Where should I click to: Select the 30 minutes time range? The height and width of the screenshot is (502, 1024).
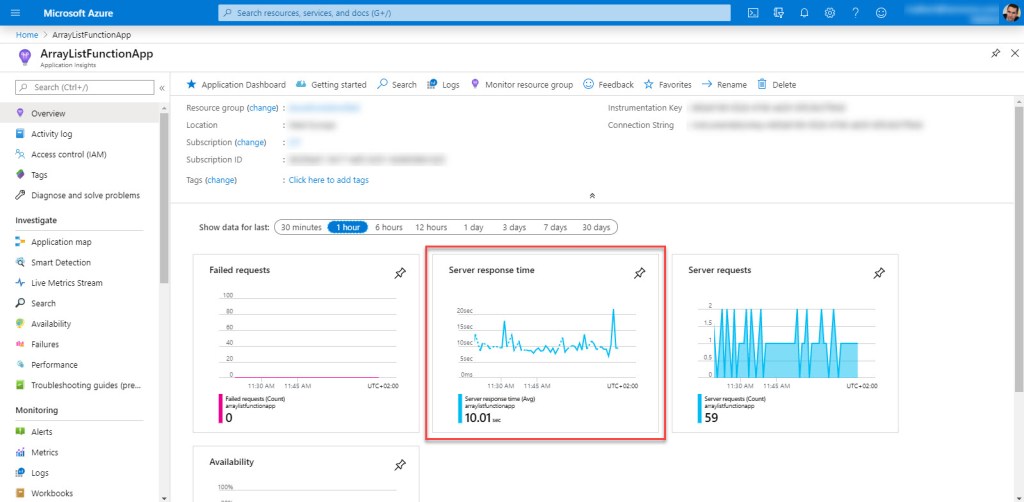point(301,227)
